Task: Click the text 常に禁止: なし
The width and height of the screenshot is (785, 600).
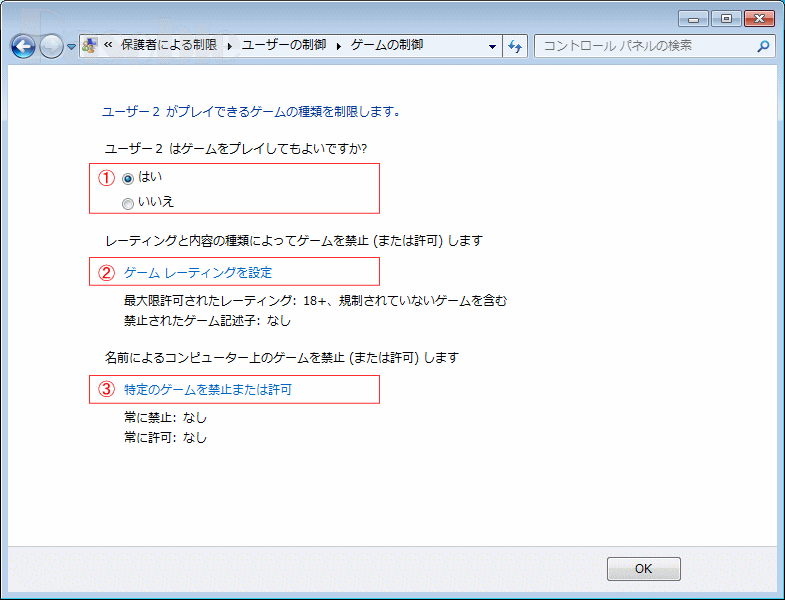Action: 165,417
